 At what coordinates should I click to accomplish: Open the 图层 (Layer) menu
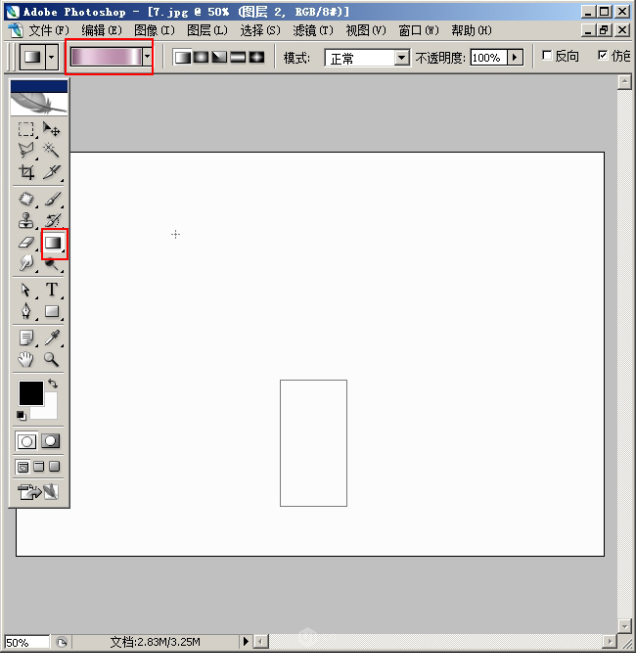pos(207,30)
